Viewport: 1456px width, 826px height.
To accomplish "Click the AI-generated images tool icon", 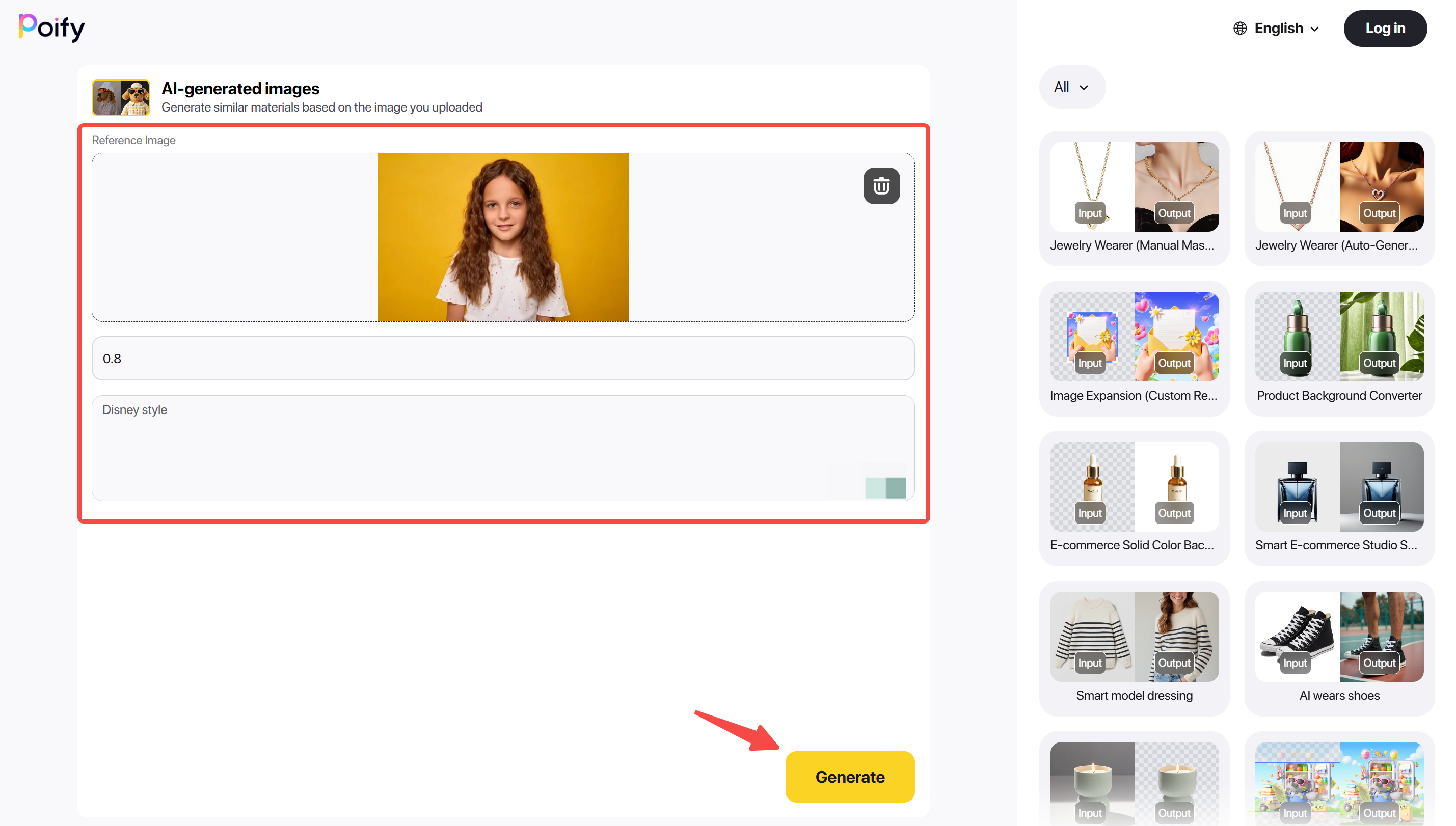I will [x=121, y=98].
